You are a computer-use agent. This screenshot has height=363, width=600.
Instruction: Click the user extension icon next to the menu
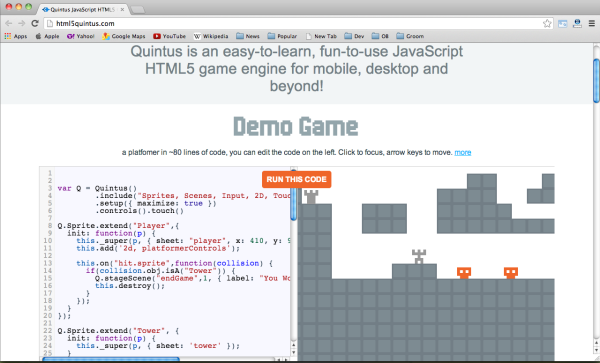[577, 23]
